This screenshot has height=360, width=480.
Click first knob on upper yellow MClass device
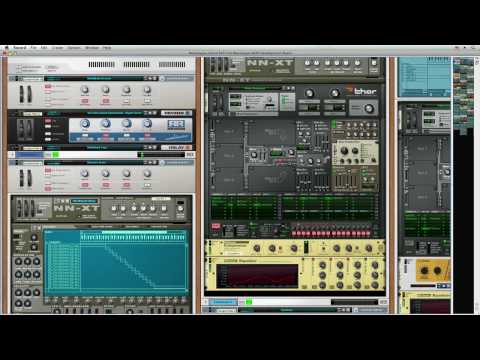tap(257, 248)
